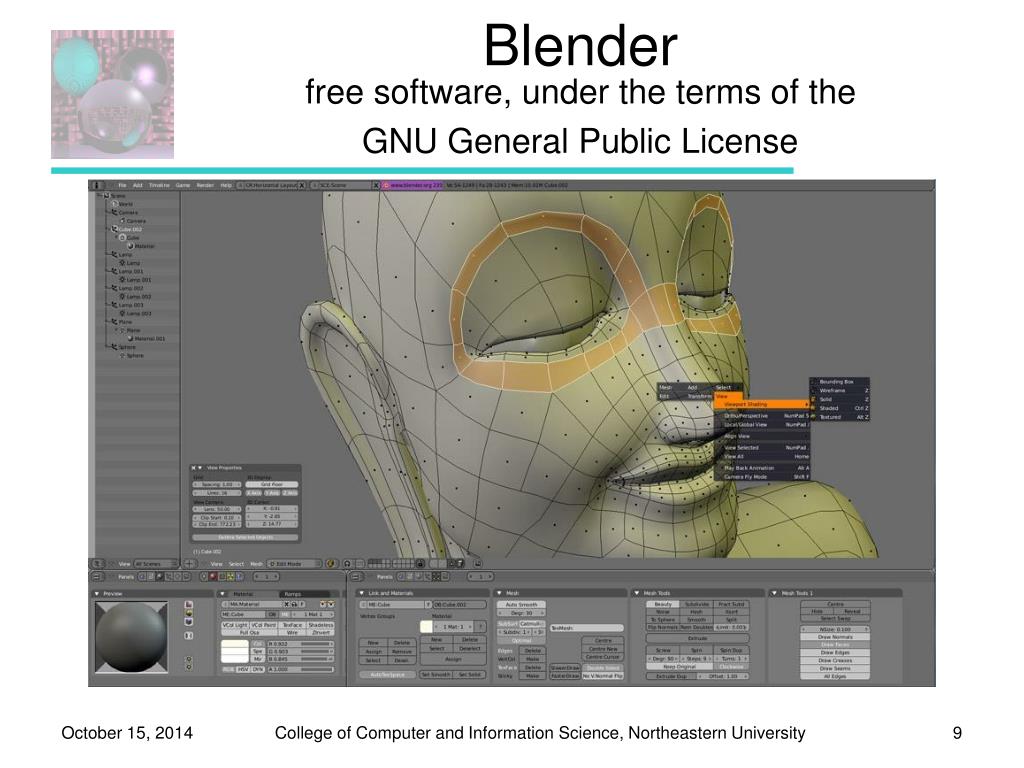Screen dimensions: 1024x768
Task: Collapse the Mesh Tools panel triangle
Action: [x=637, y=593]
